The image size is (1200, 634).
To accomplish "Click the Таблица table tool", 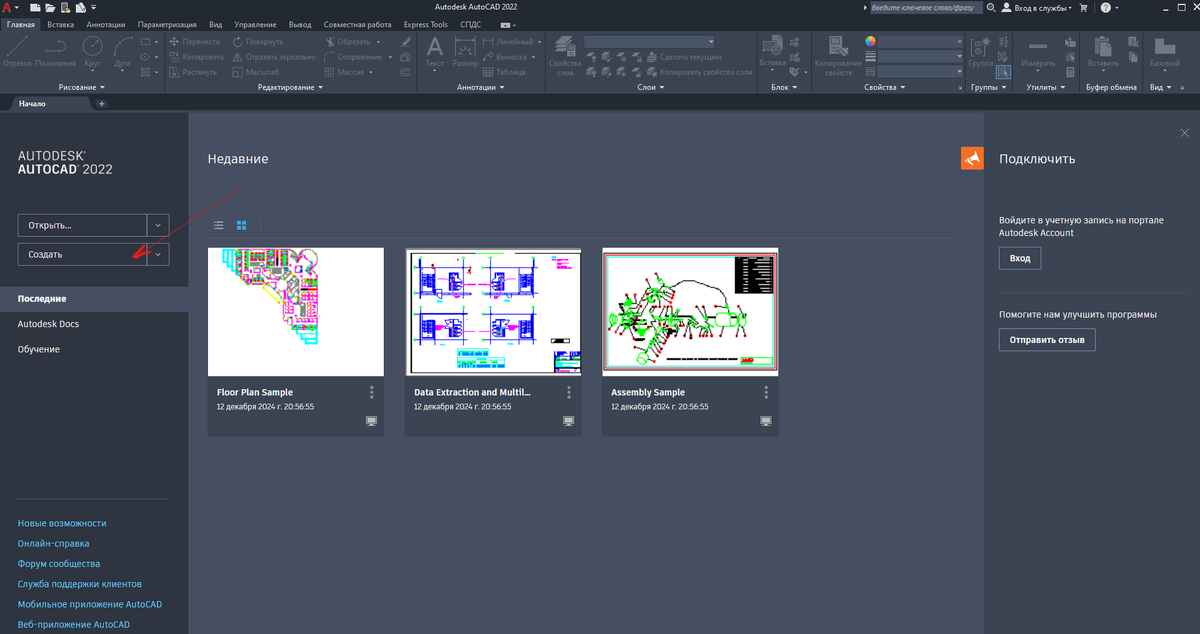I will click(x=503, y=72).
